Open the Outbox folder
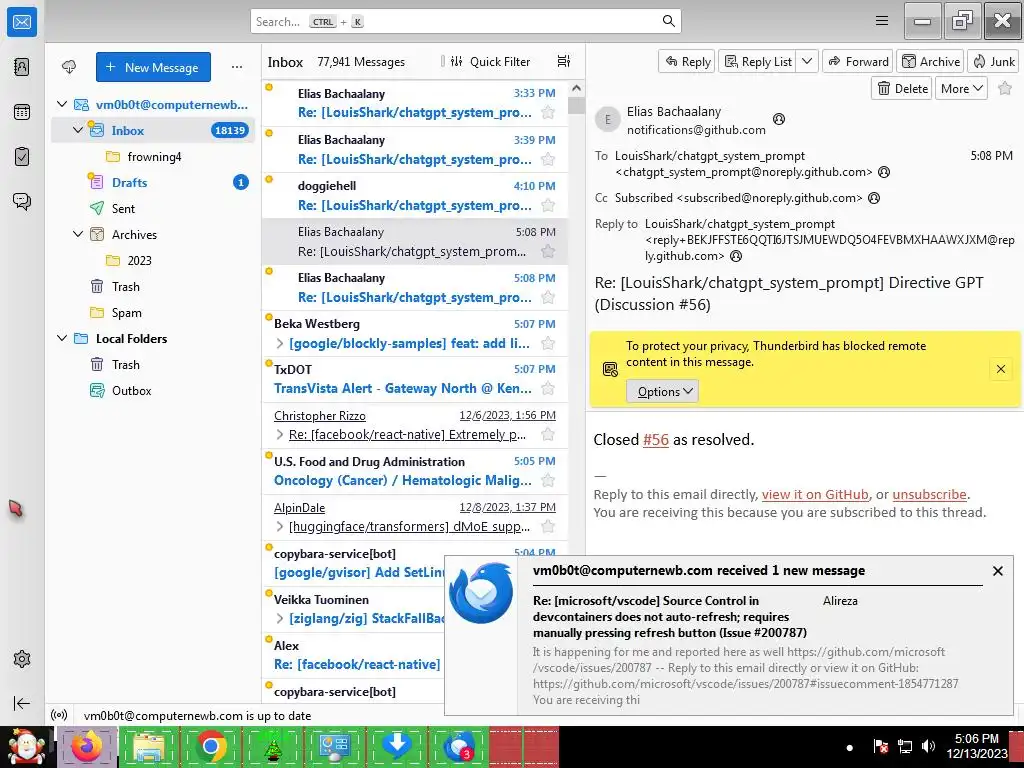The height and width of the screenshot is (768, 1024). (x=153, y=391)
